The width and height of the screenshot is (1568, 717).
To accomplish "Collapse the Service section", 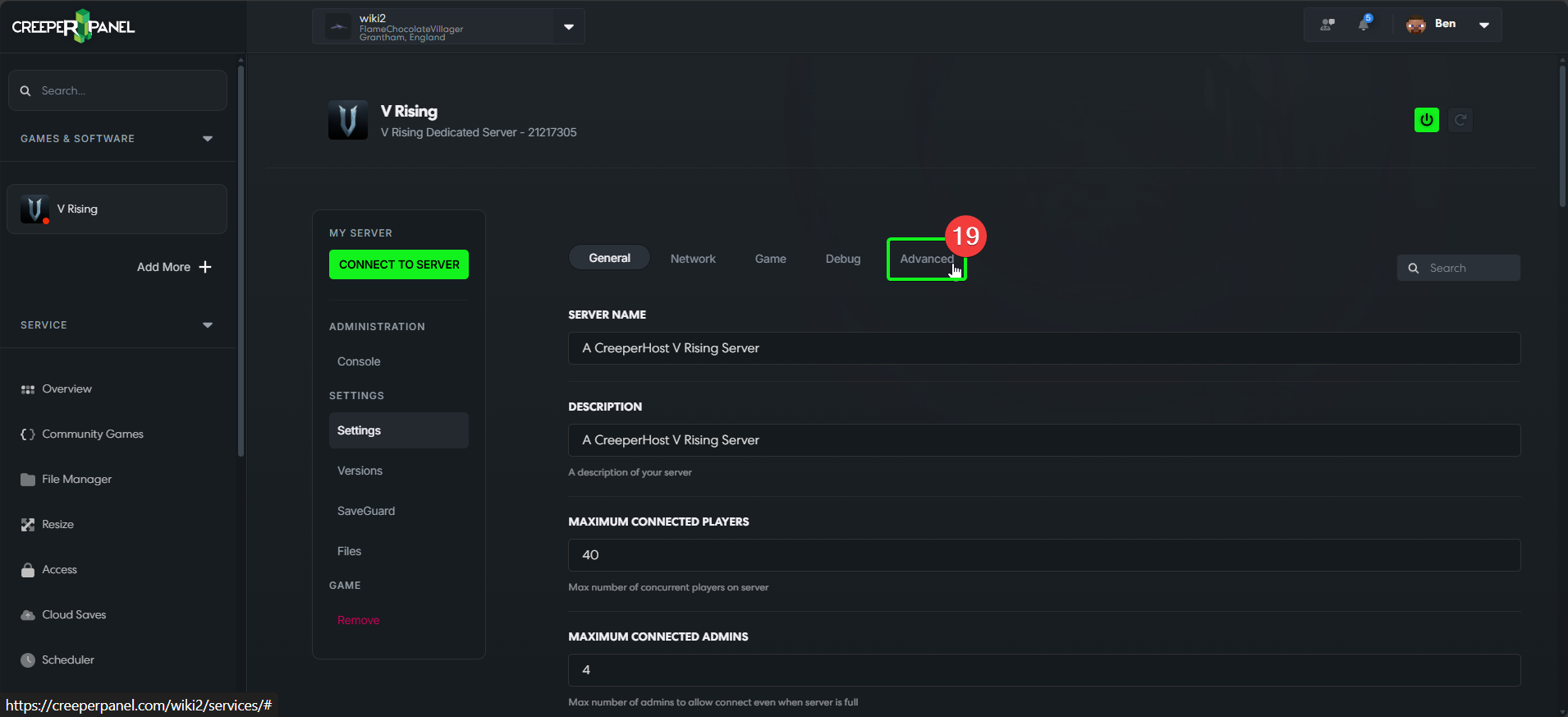I will pyautogui.click(x=208, y=325).
